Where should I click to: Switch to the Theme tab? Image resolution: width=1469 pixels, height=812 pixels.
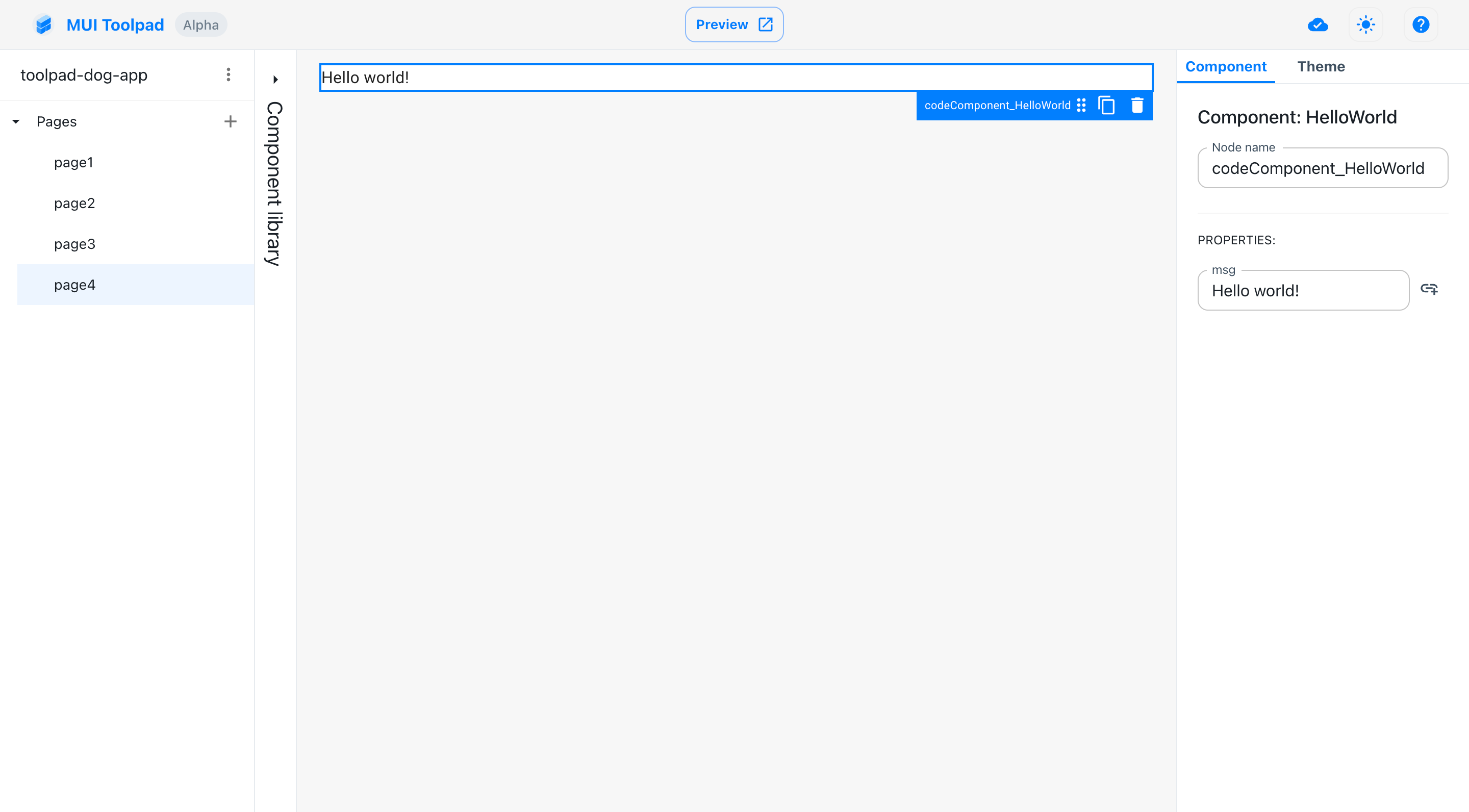[1321, 67]
